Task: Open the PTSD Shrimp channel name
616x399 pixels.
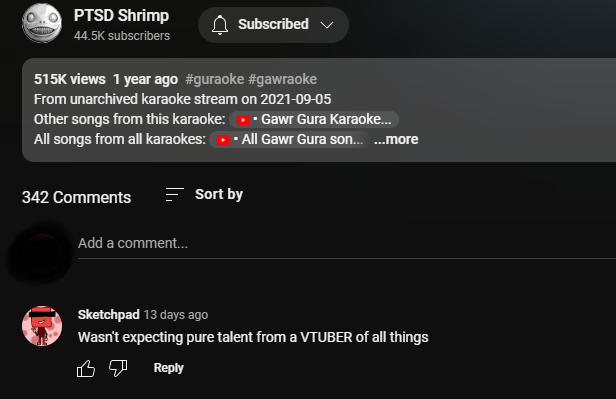Action: [x=121, y=16]
